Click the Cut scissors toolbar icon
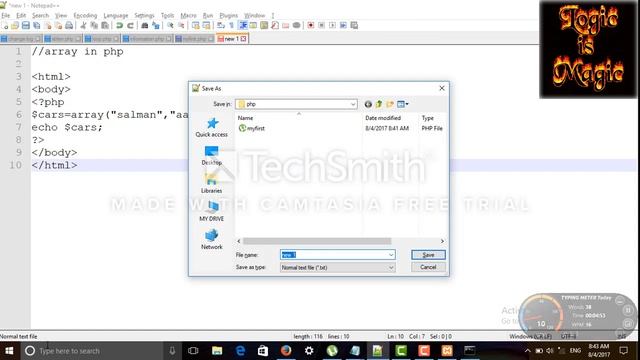The width and height of the screenshot is (640, 360). (x=84, y=25)
